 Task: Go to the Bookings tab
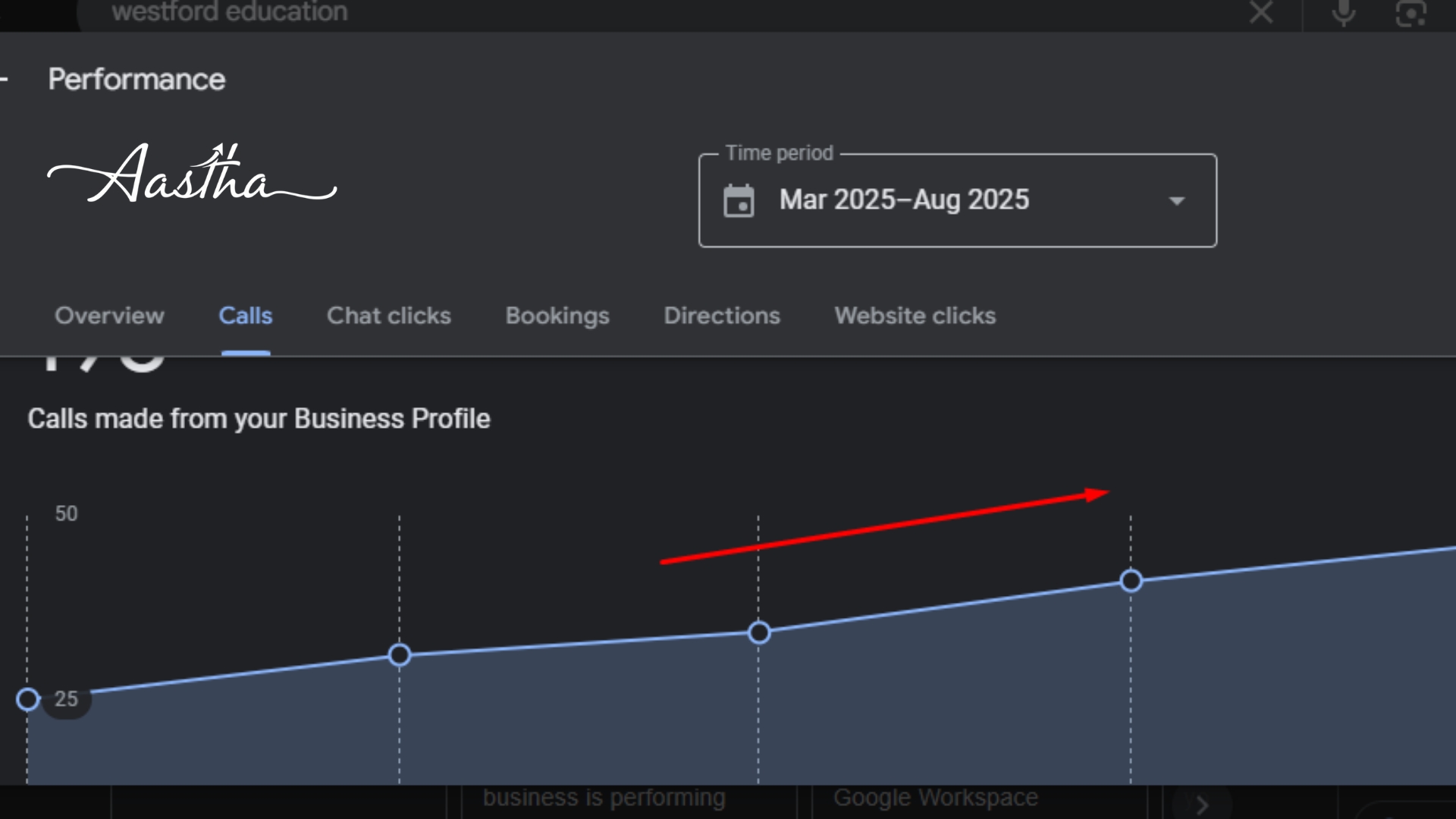(557, 315)
